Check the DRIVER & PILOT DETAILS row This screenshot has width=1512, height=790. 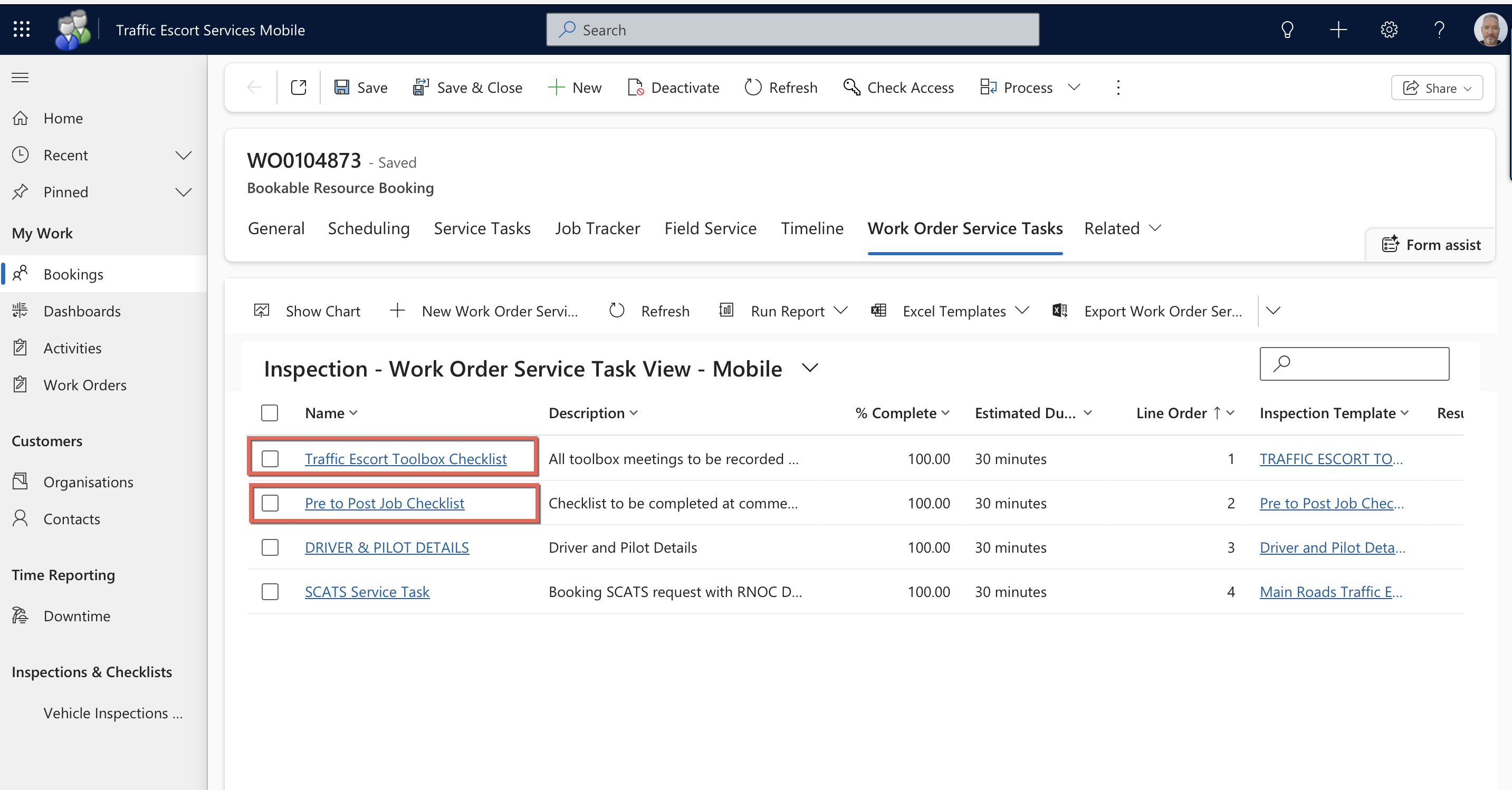[270, 547]
